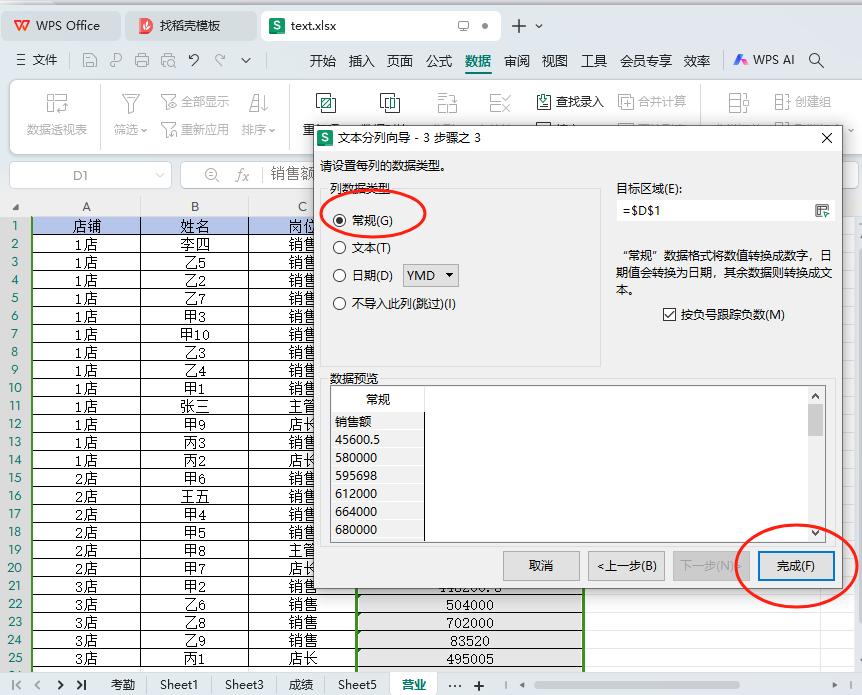Switch to the 公式 ribbon tab
Viewport: 862px width, 695px height.
click(439, 60)
